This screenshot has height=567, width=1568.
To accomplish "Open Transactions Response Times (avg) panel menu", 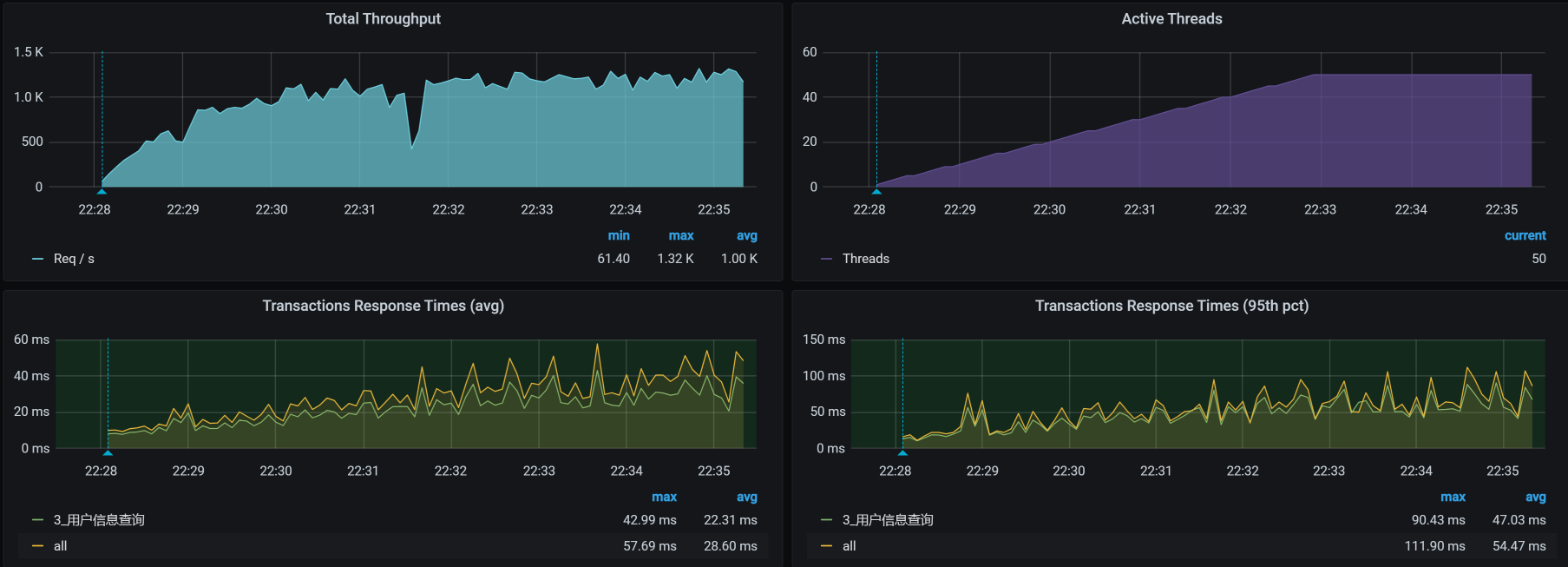I will pos(383,306).
